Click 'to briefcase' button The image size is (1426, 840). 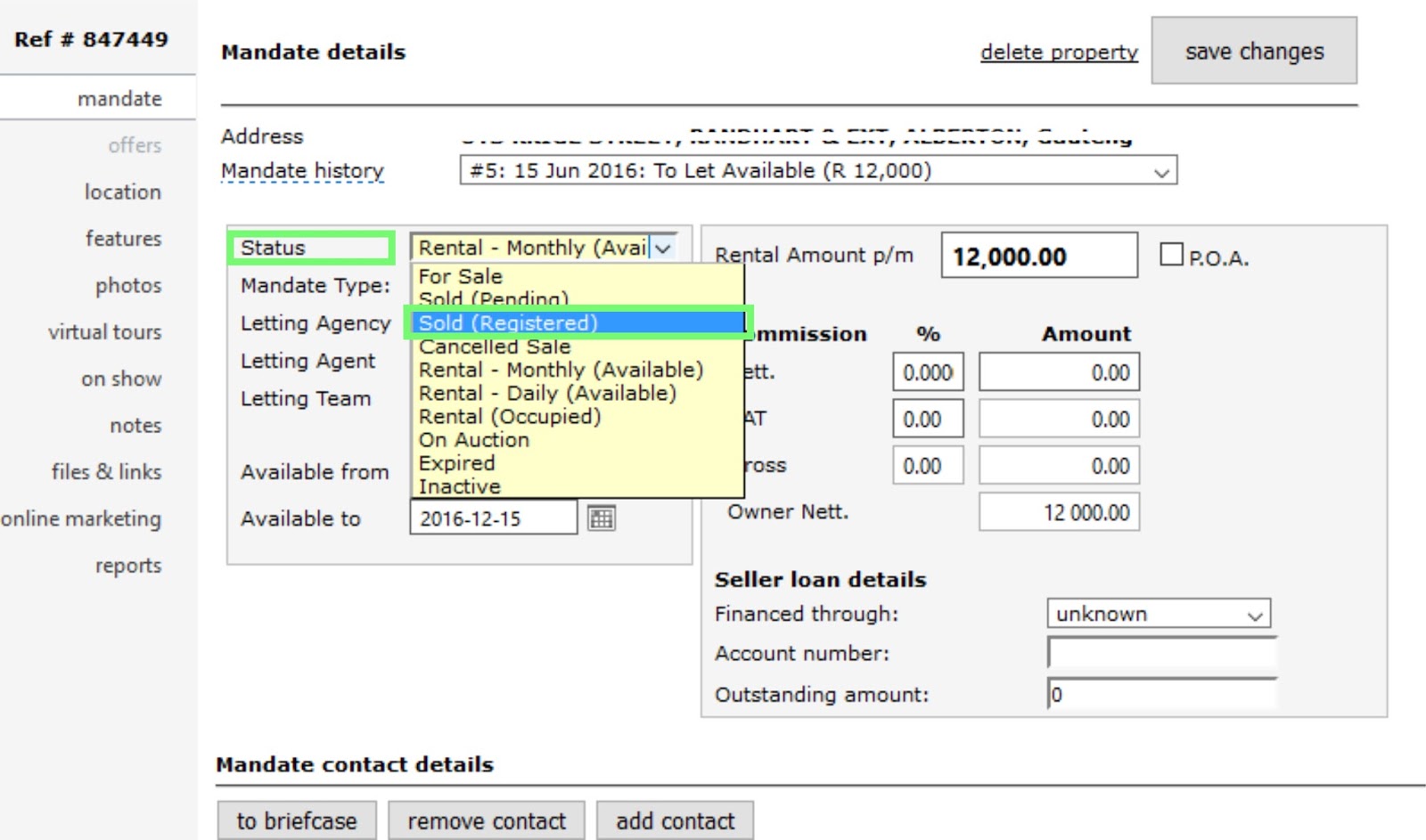coord(297,820)
